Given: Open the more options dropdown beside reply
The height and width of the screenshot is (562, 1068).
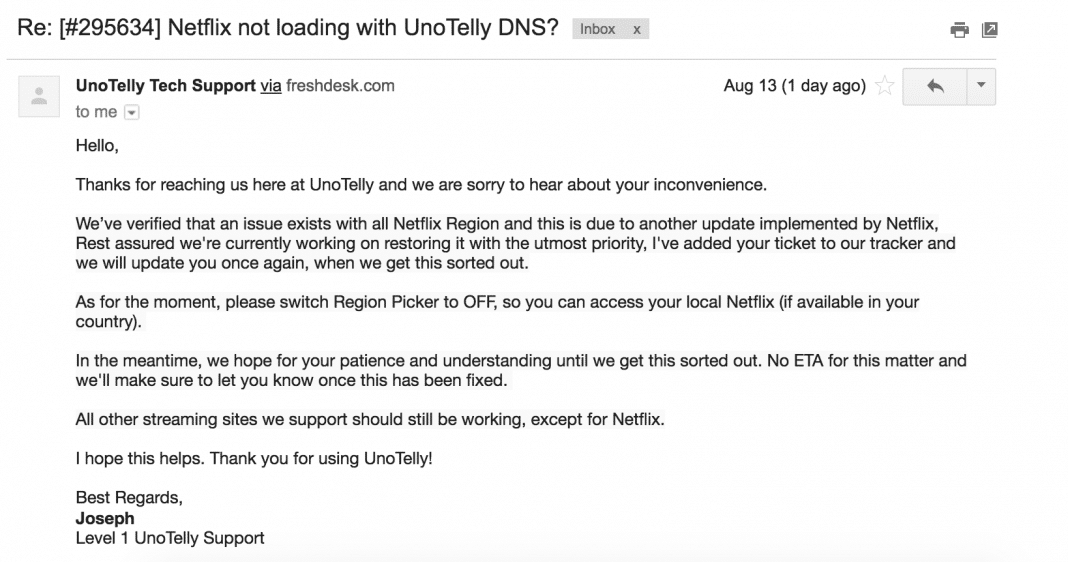Looking at the screenshot, I should [x=981, y=87].
